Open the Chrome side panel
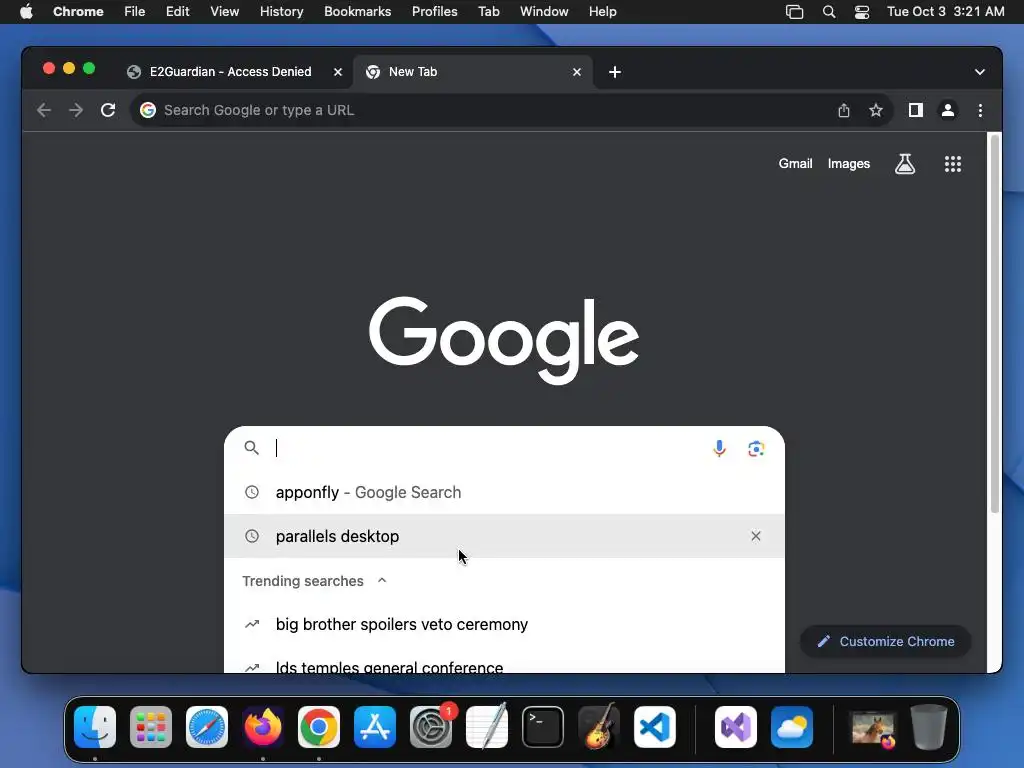1024x768 pixels. tap(916, 110)
